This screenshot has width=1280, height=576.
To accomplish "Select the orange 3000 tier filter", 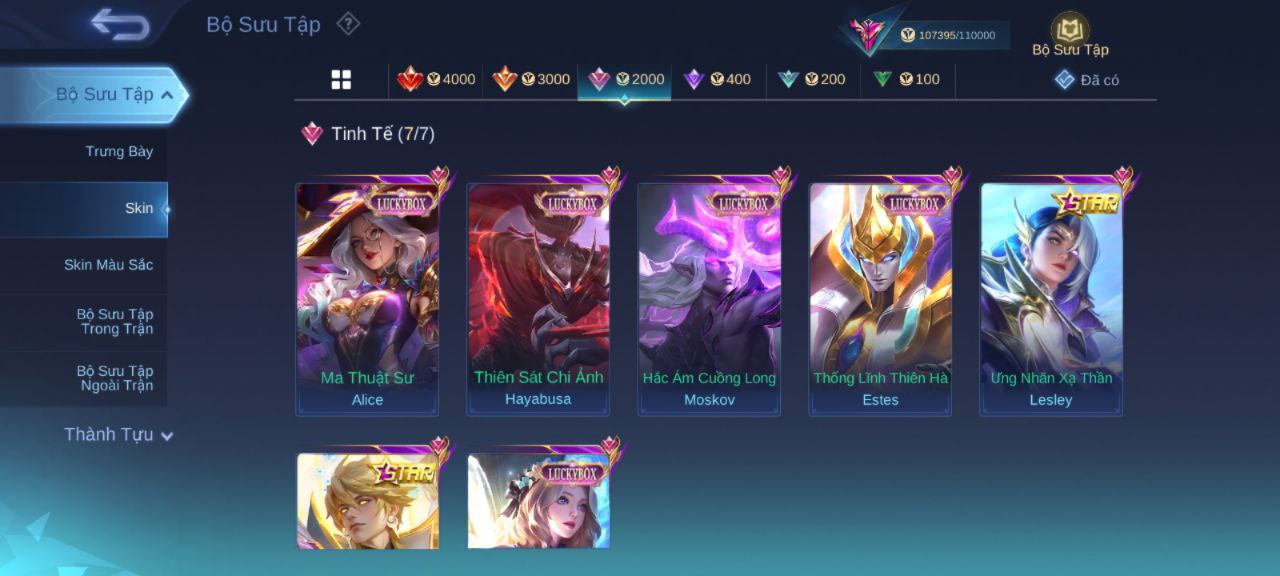I will pyautogui.click(x=530, y=79).
